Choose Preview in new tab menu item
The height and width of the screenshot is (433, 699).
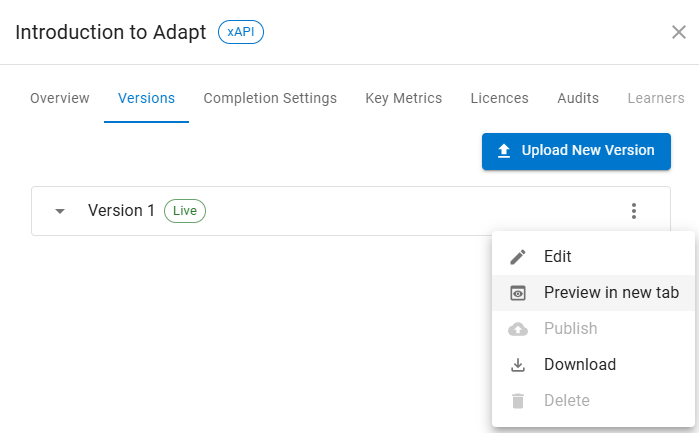595,293
